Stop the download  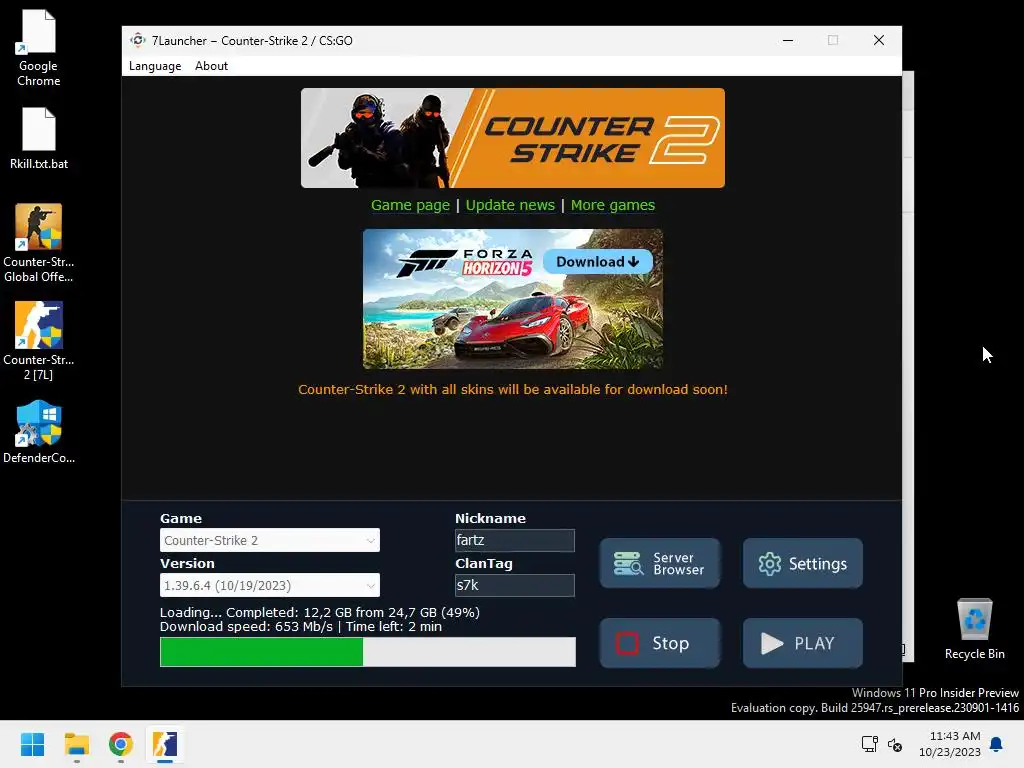[660, 643]
